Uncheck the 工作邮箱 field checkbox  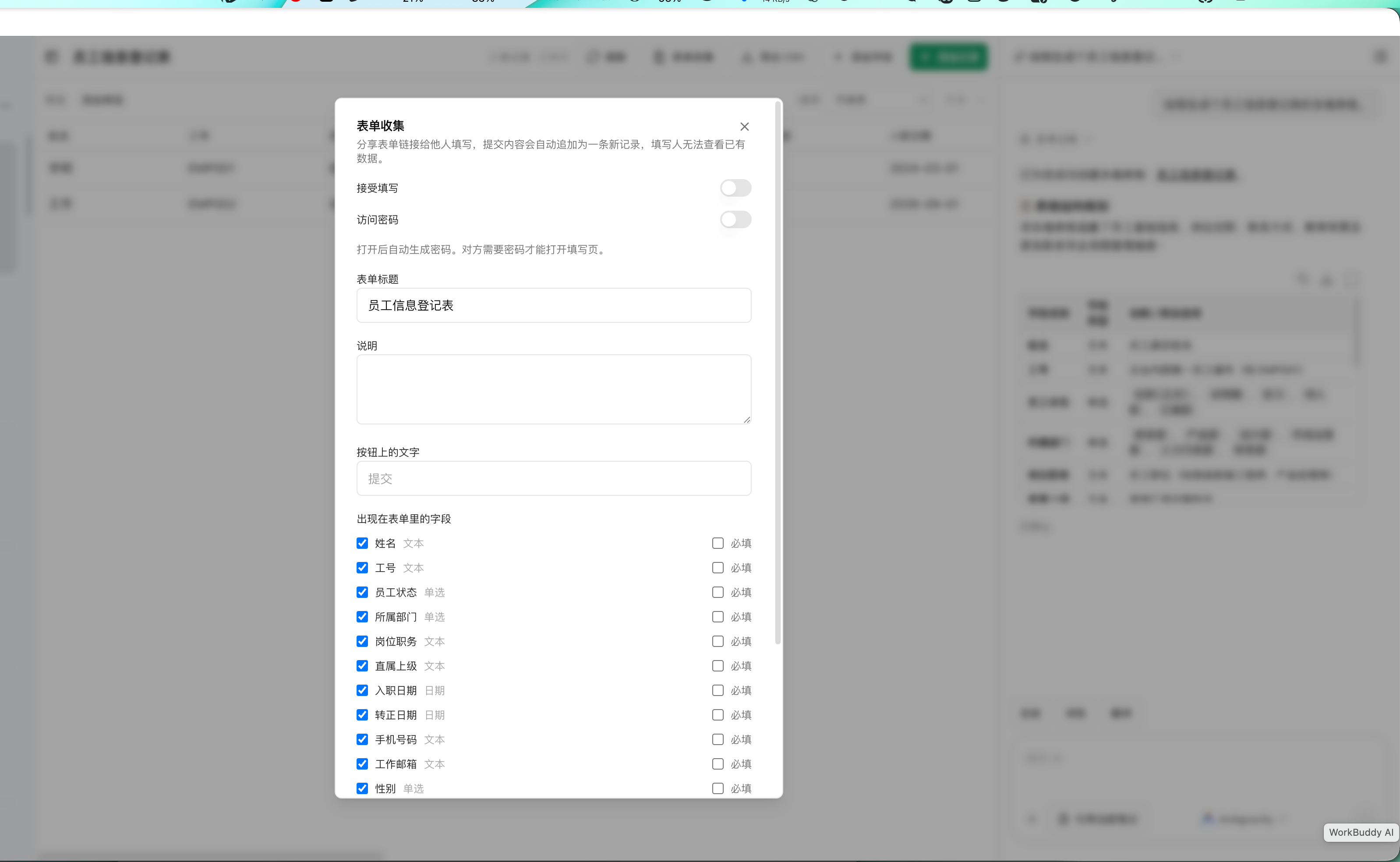tap(362, 764)
